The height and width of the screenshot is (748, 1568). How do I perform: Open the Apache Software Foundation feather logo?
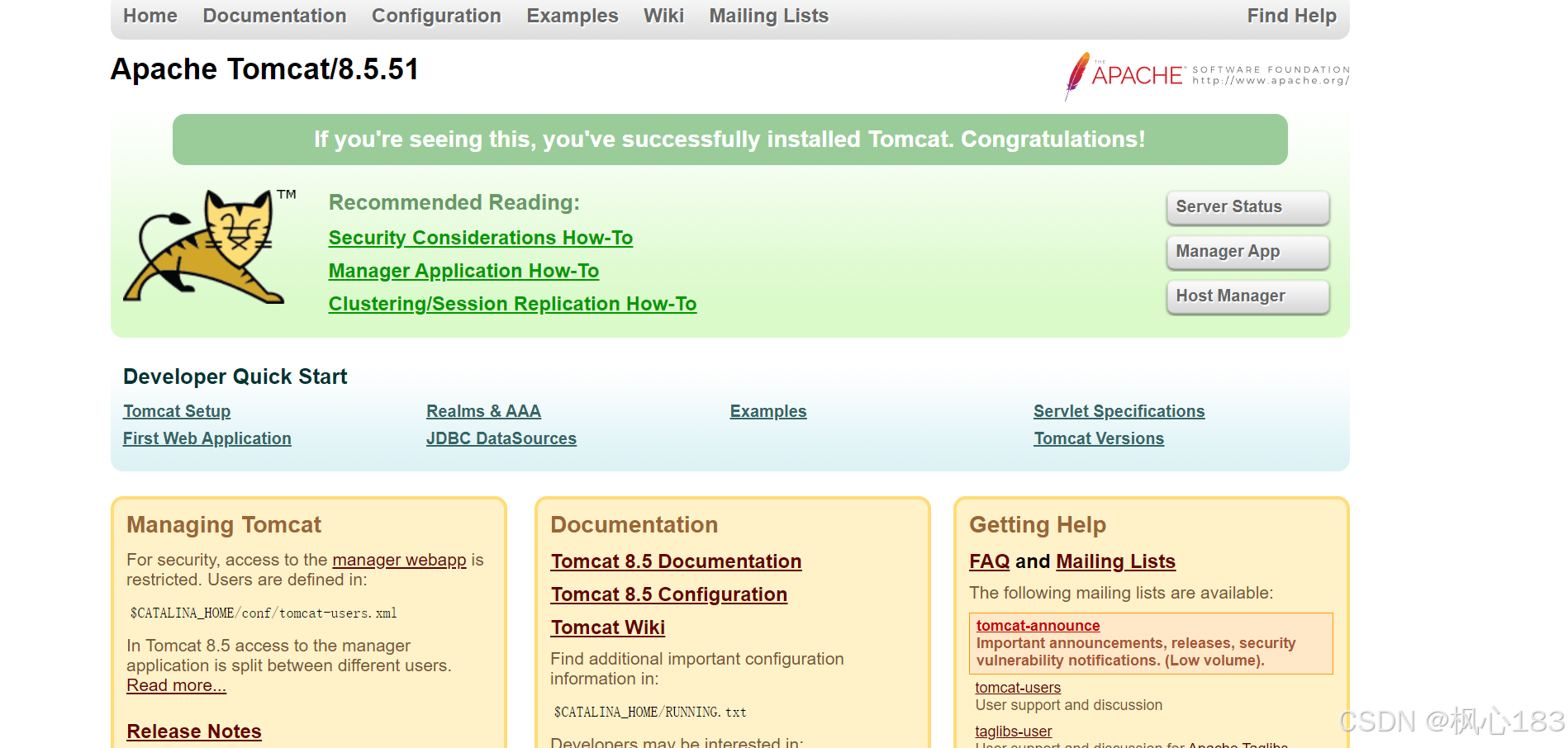[x=1207, y=76]
